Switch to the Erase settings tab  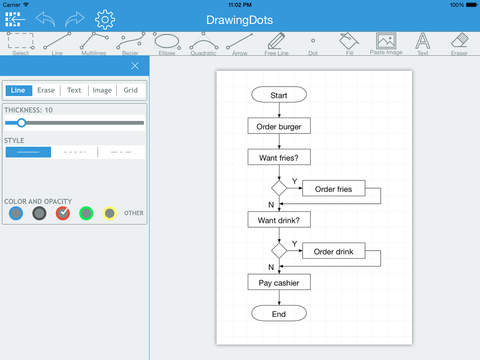pos(46,90)
